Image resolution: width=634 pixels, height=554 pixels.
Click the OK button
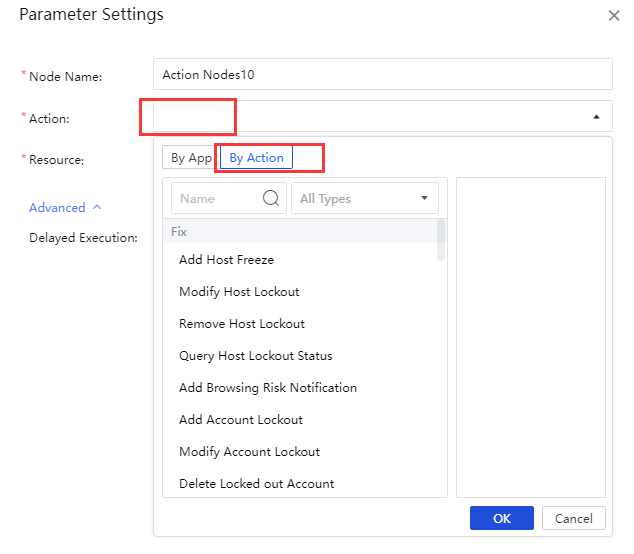pyautogui.click(x=501, y=519)
